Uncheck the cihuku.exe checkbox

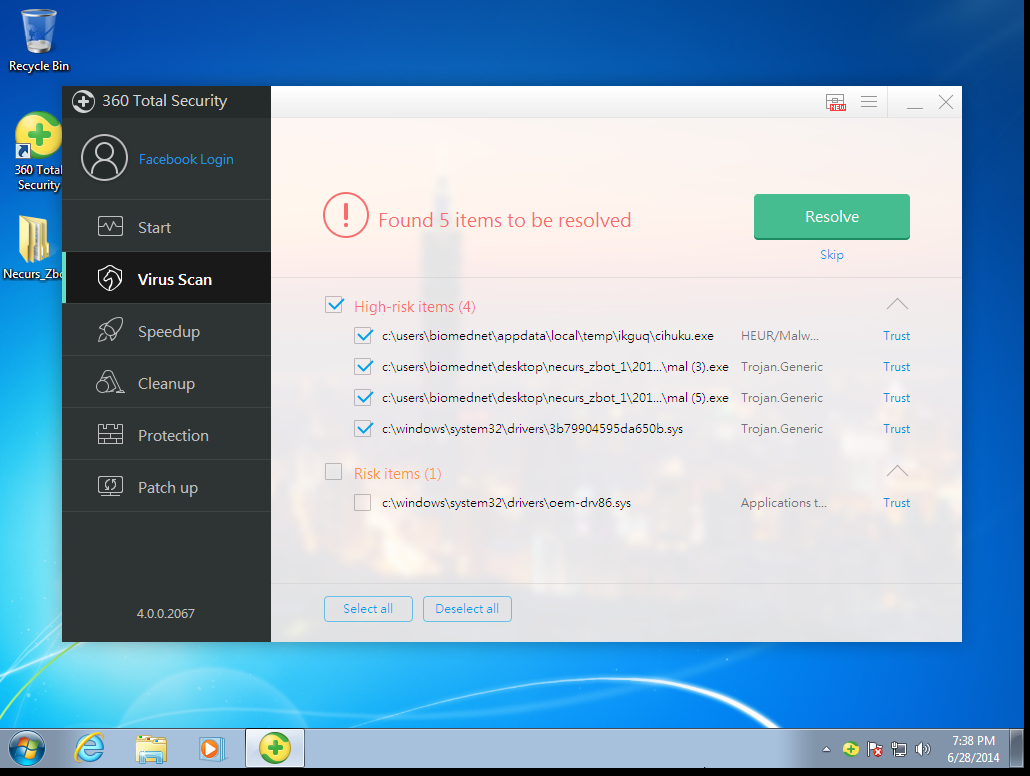(363, 336)
